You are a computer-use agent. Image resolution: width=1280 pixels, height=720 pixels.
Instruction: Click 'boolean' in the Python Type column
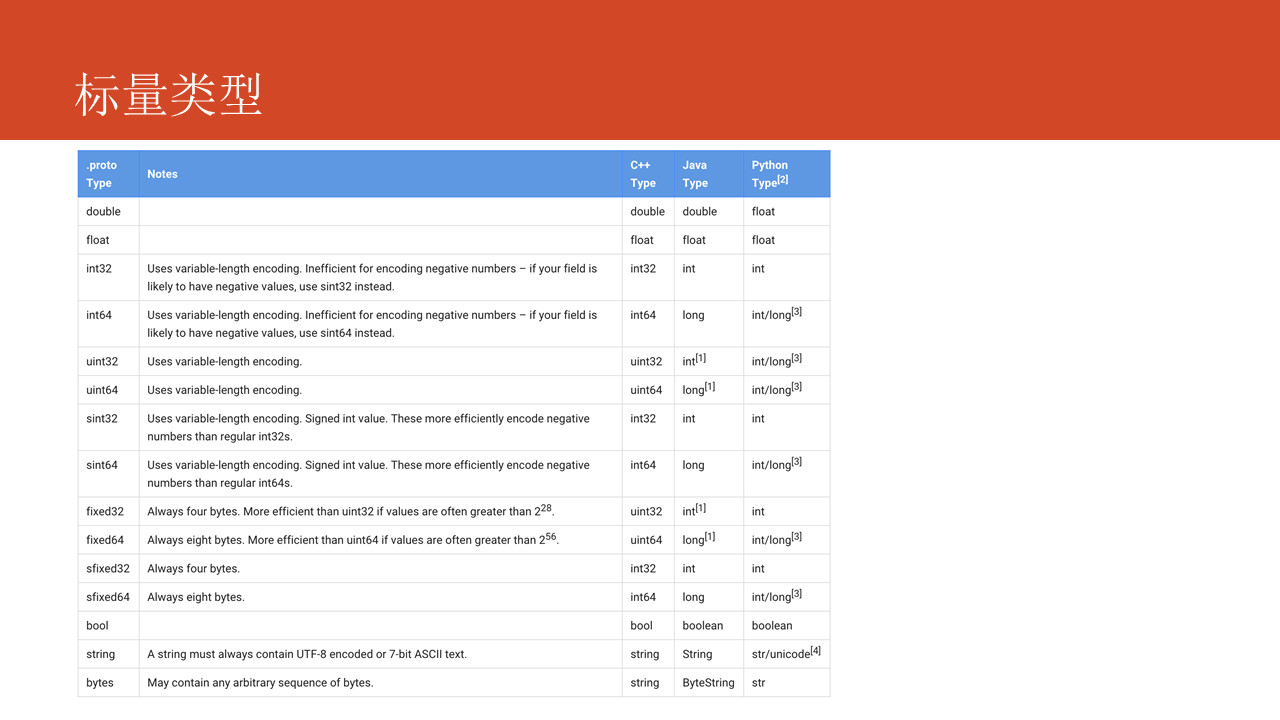(x=772, y=625)
